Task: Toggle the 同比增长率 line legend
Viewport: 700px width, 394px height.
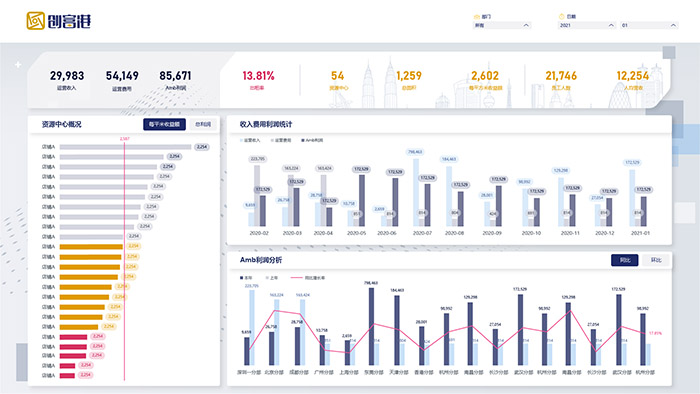Action: [308, 278]
